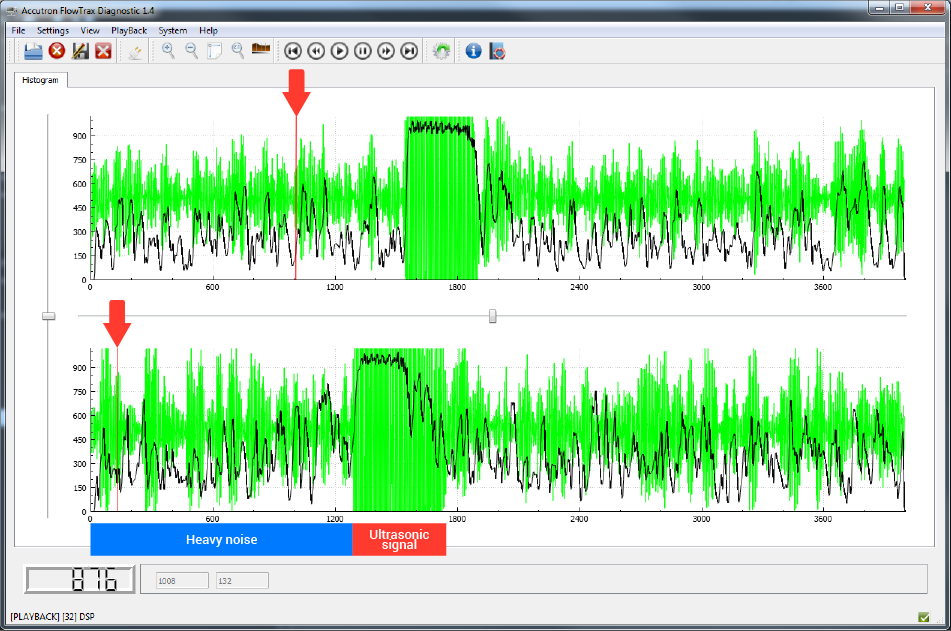The height and width of the screenshot is (631, 951).
Task: Click the red X delete icon
Action: pyautogui.click(x=103, y=50)
